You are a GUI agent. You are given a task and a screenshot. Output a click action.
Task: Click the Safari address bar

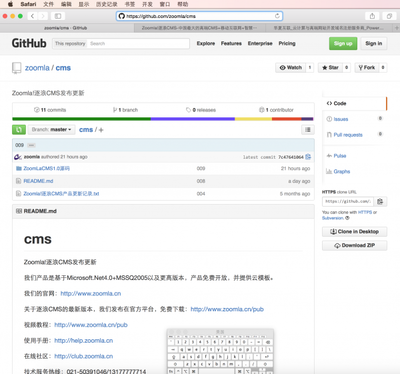coord(199,16)
